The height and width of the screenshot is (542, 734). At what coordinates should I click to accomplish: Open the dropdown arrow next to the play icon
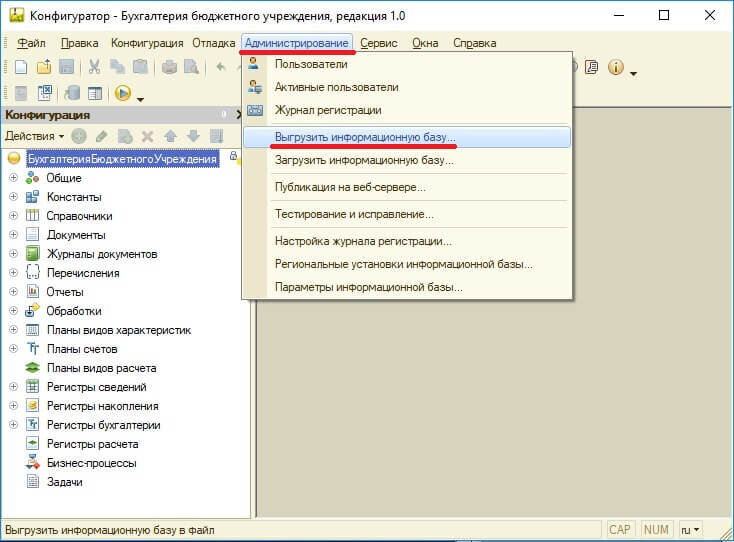coord(140,99)
